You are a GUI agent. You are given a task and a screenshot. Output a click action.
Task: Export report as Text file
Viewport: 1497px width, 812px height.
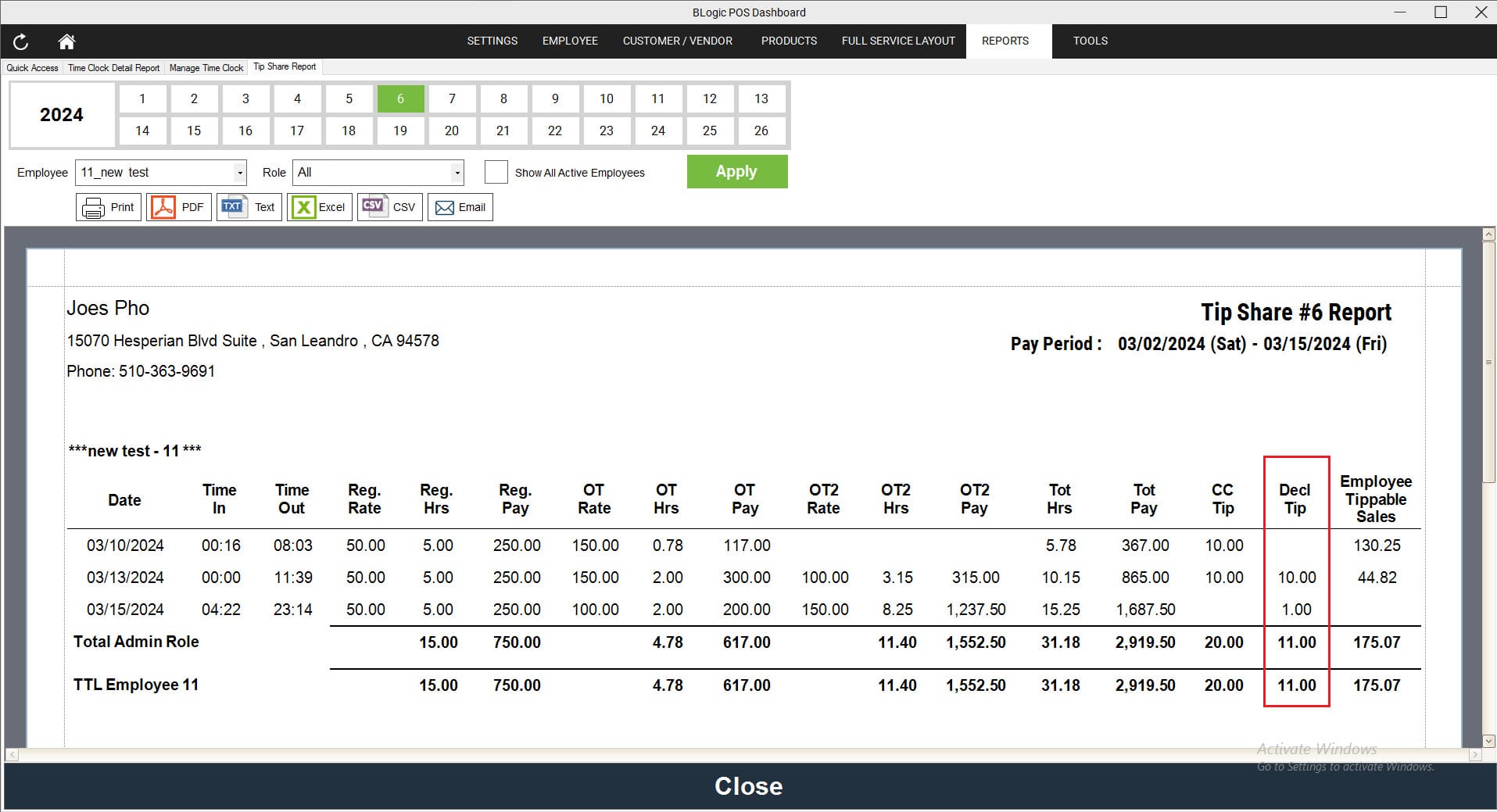(249, 207)
